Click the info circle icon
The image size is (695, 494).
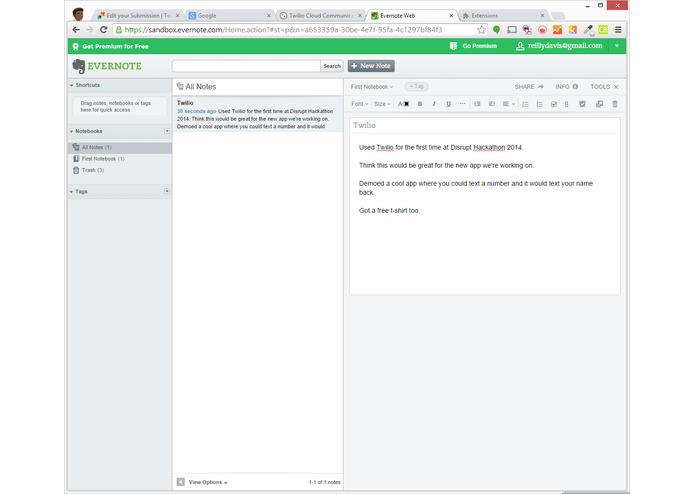[575, 87]
